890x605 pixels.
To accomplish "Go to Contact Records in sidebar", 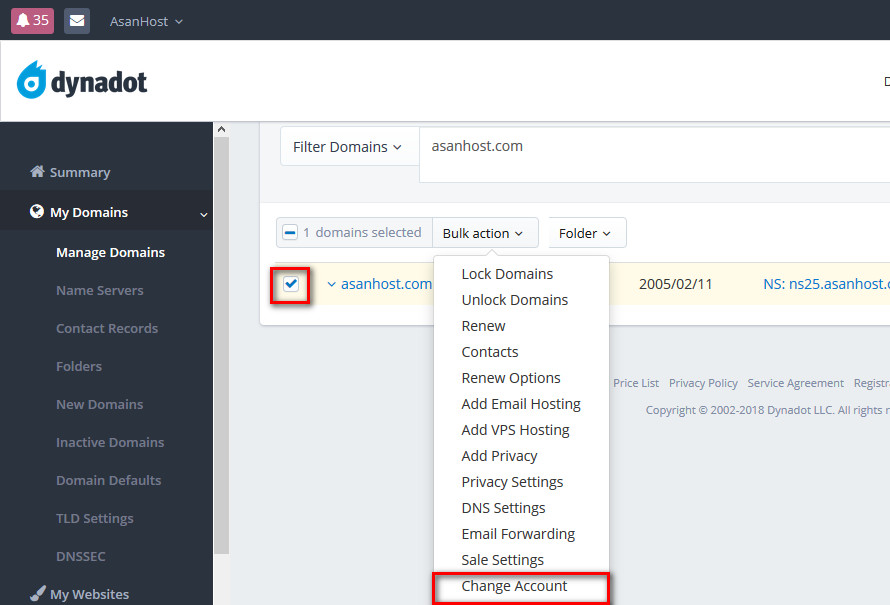I will [107, 328].
